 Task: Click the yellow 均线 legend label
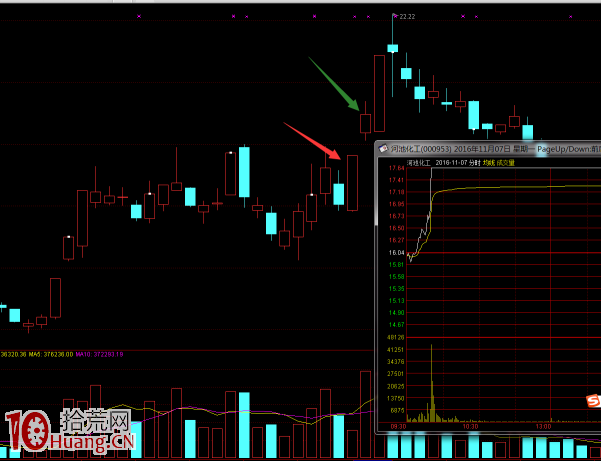(x=489, y=162)
